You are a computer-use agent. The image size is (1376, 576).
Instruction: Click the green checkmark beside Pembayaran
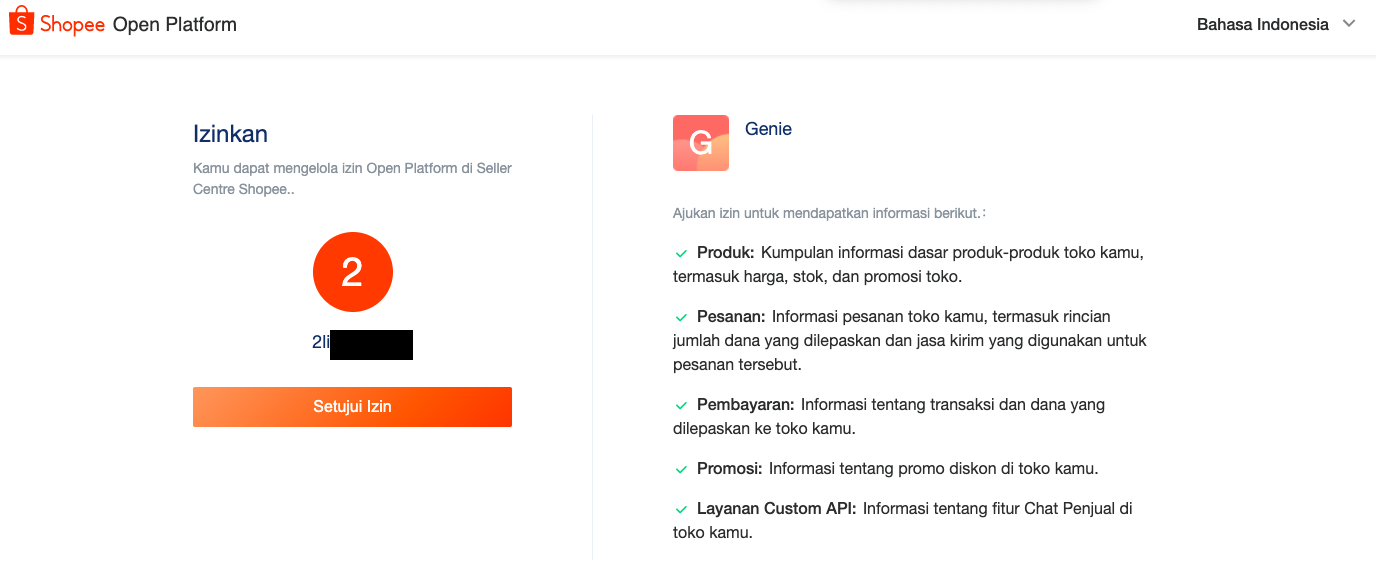681,405
